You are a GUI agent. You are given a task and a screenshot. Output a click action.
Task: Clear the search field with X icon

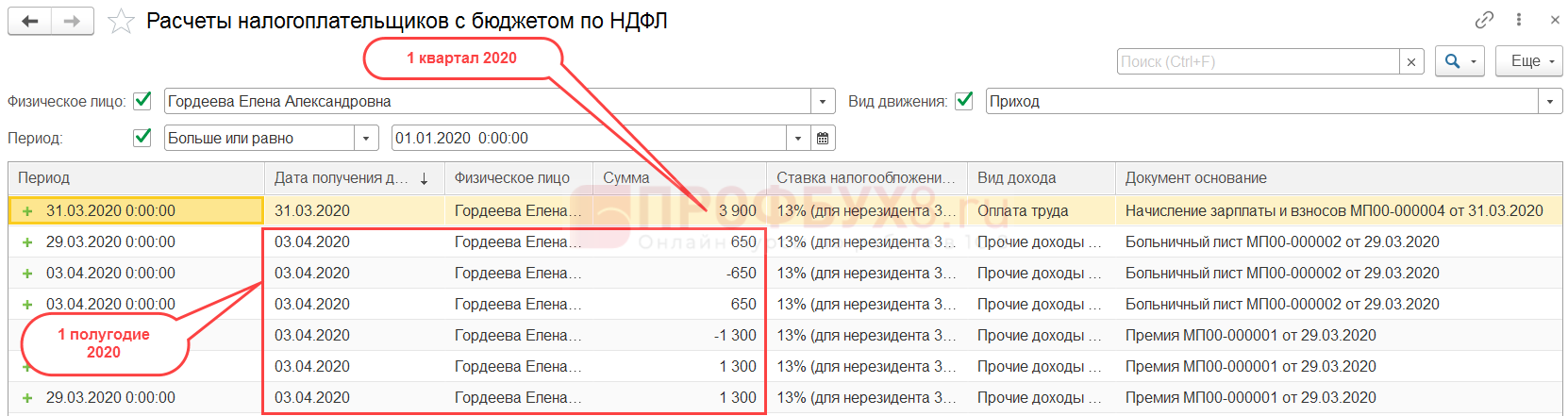pyautogui.click(x=1411, y=61)
